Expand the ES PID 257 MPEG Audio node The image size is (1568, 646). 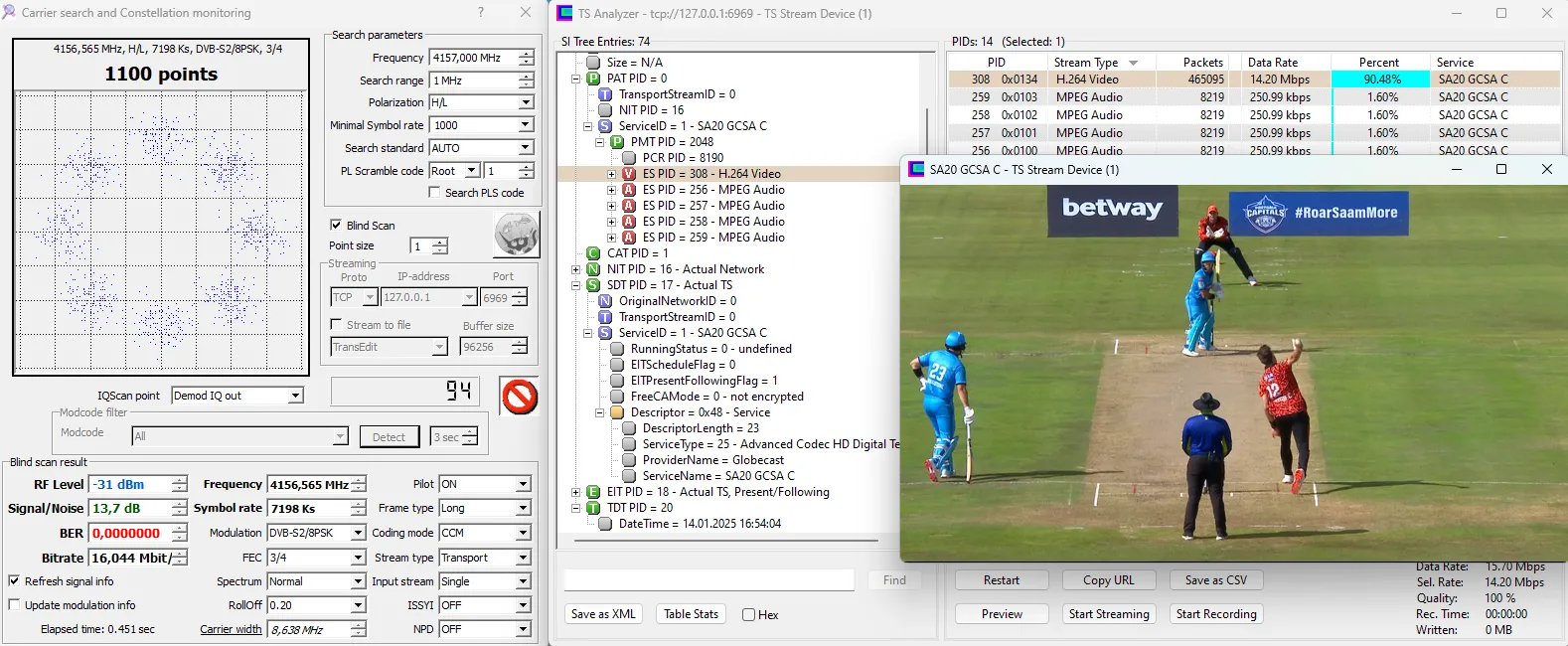point(612,206)
